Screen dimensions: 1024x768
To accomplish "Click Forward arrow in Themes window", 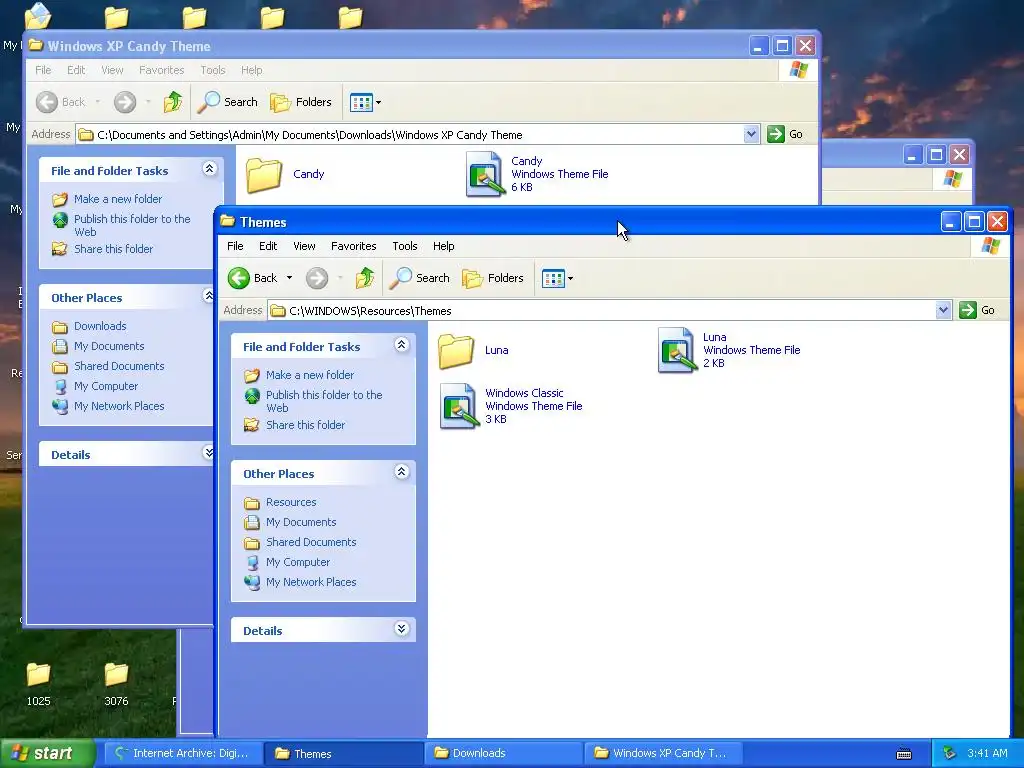I will pos(317,278).
